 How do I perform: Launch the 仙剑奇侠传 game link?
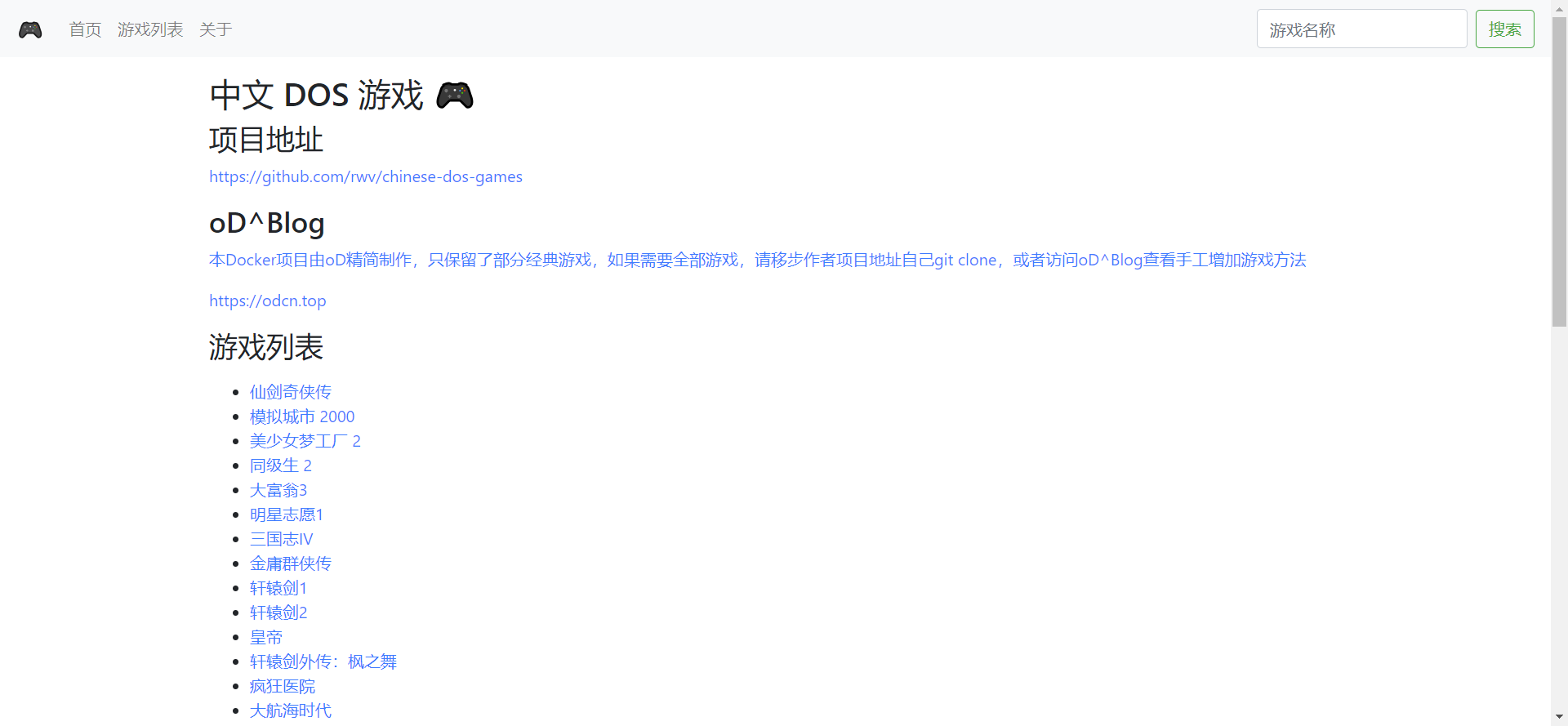(290, 392)
